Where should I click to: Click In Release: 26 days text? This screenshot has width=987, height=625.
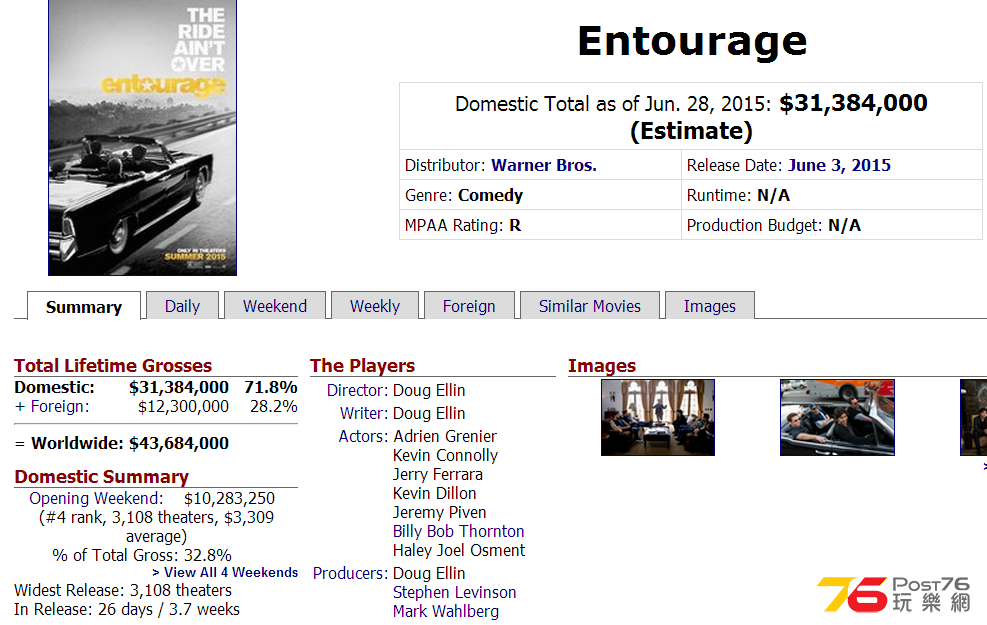pos(127,609)
